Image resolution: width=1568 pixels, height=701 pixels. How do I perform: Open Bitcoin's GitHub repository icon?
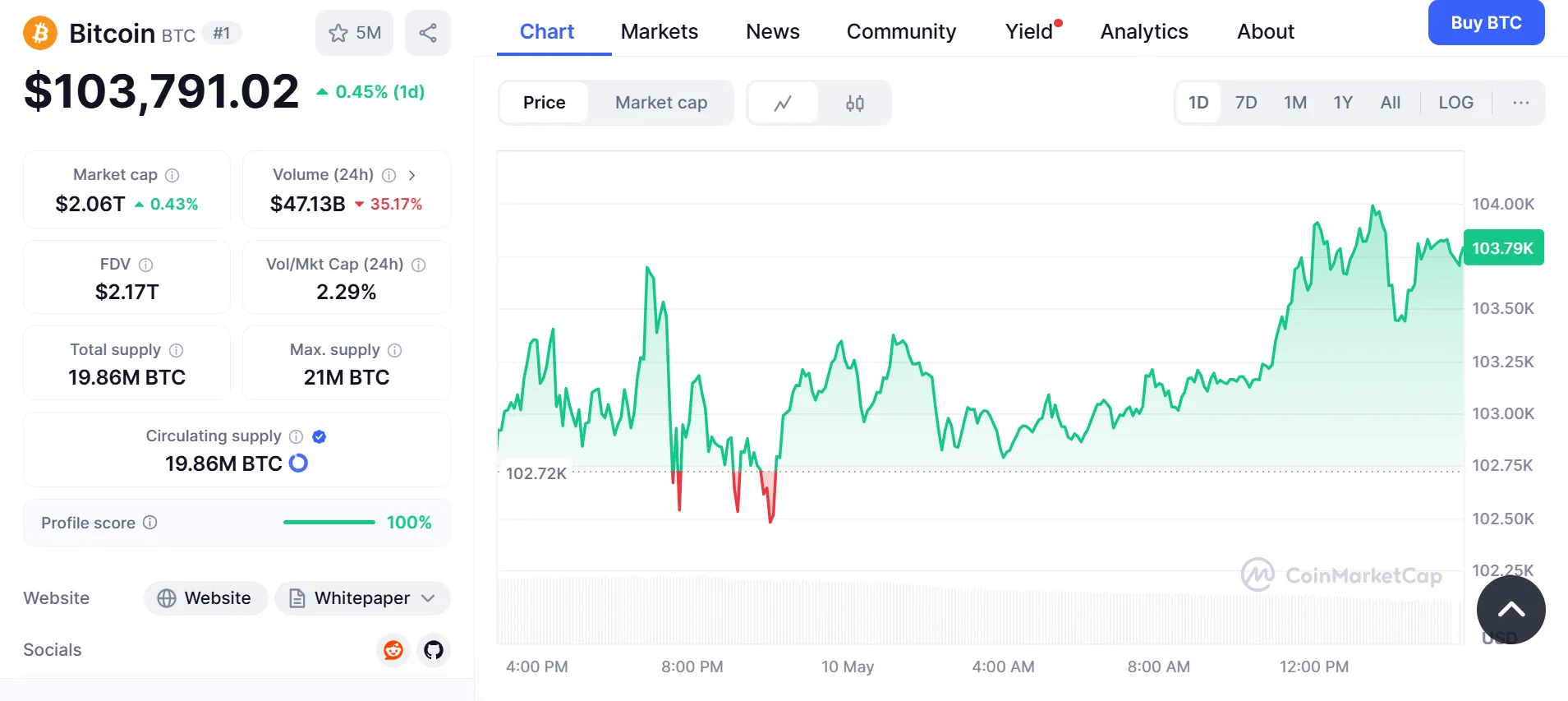[x=434, y=650]
